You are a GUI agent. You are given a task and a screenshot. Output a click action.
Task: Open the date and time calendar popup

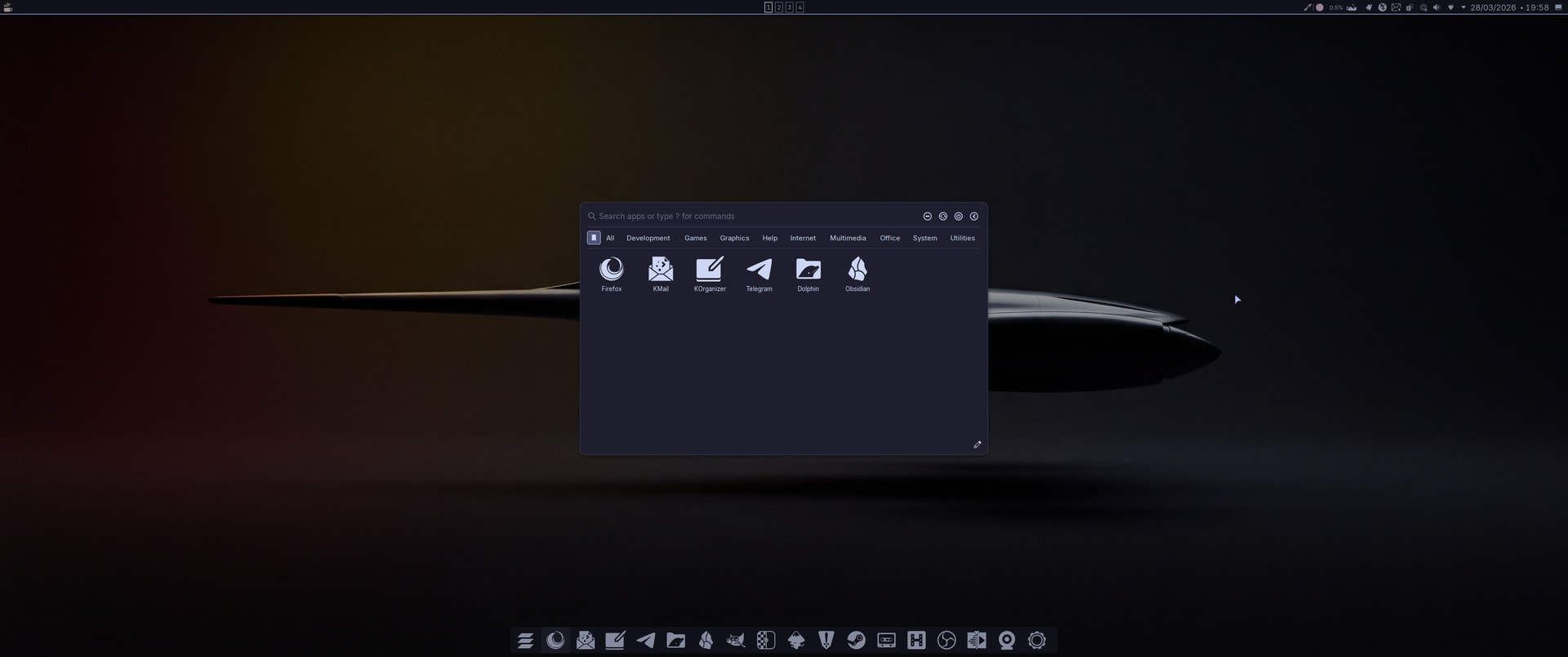coord(1509,7)
